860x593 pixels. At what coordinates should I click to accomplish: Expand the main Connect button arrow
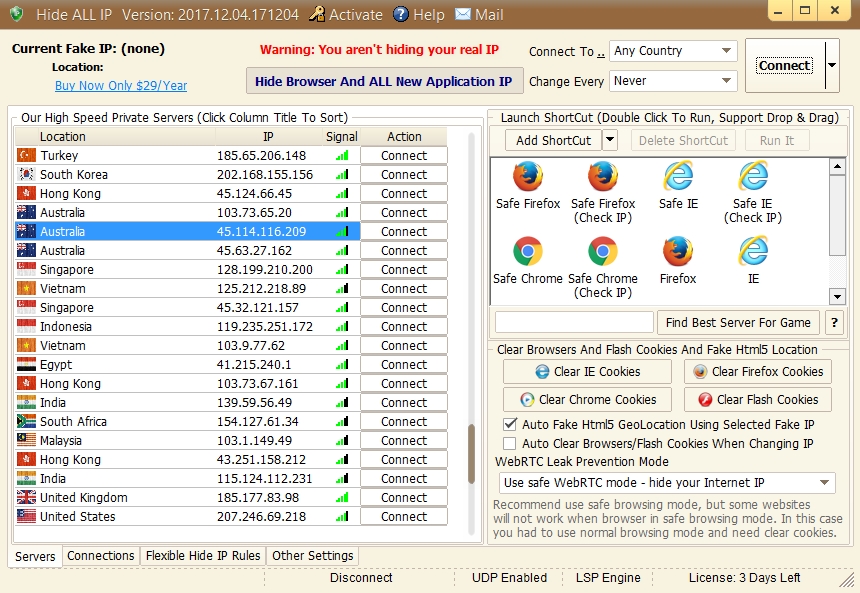point(832,65)
